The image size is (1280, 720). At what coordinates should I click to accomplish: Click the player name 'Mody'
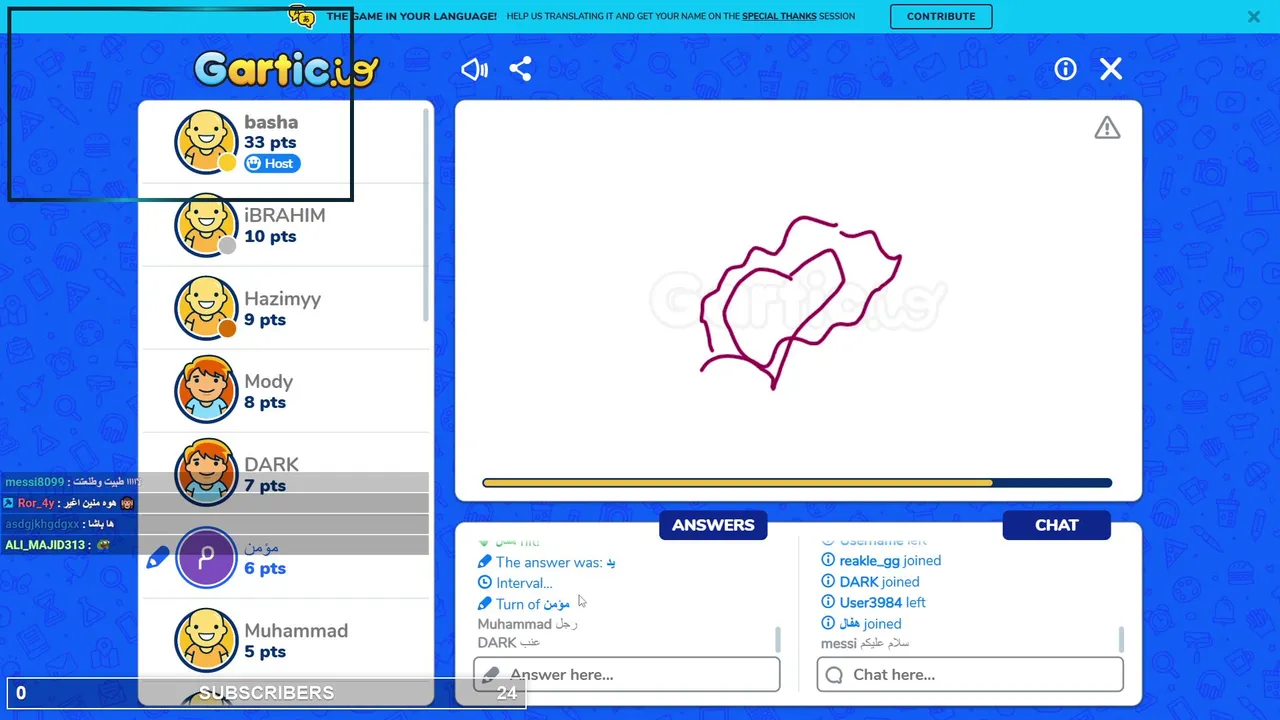[x=269, y=381]
